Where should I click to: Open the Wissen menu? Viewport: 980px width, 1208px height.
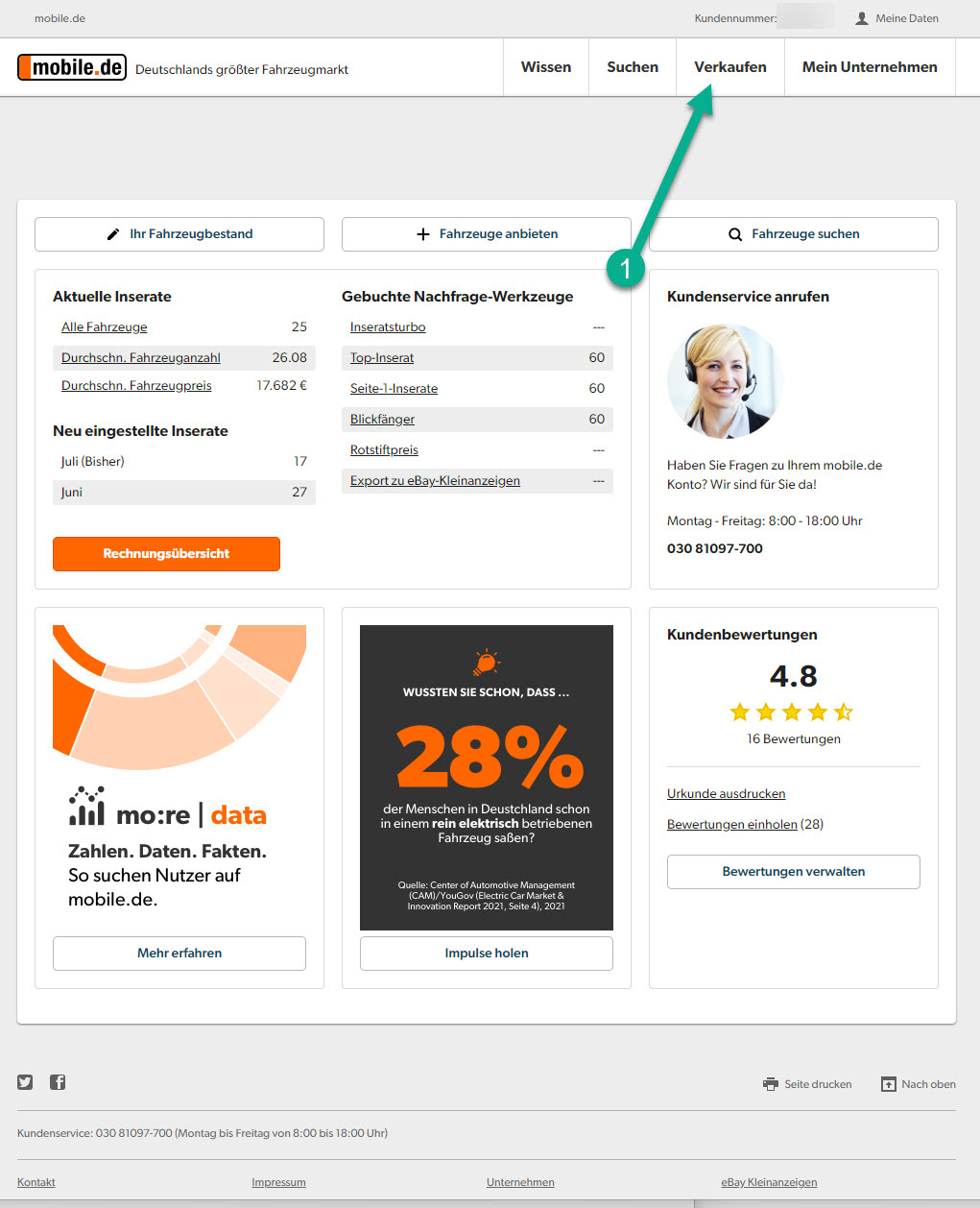[546, 67]
